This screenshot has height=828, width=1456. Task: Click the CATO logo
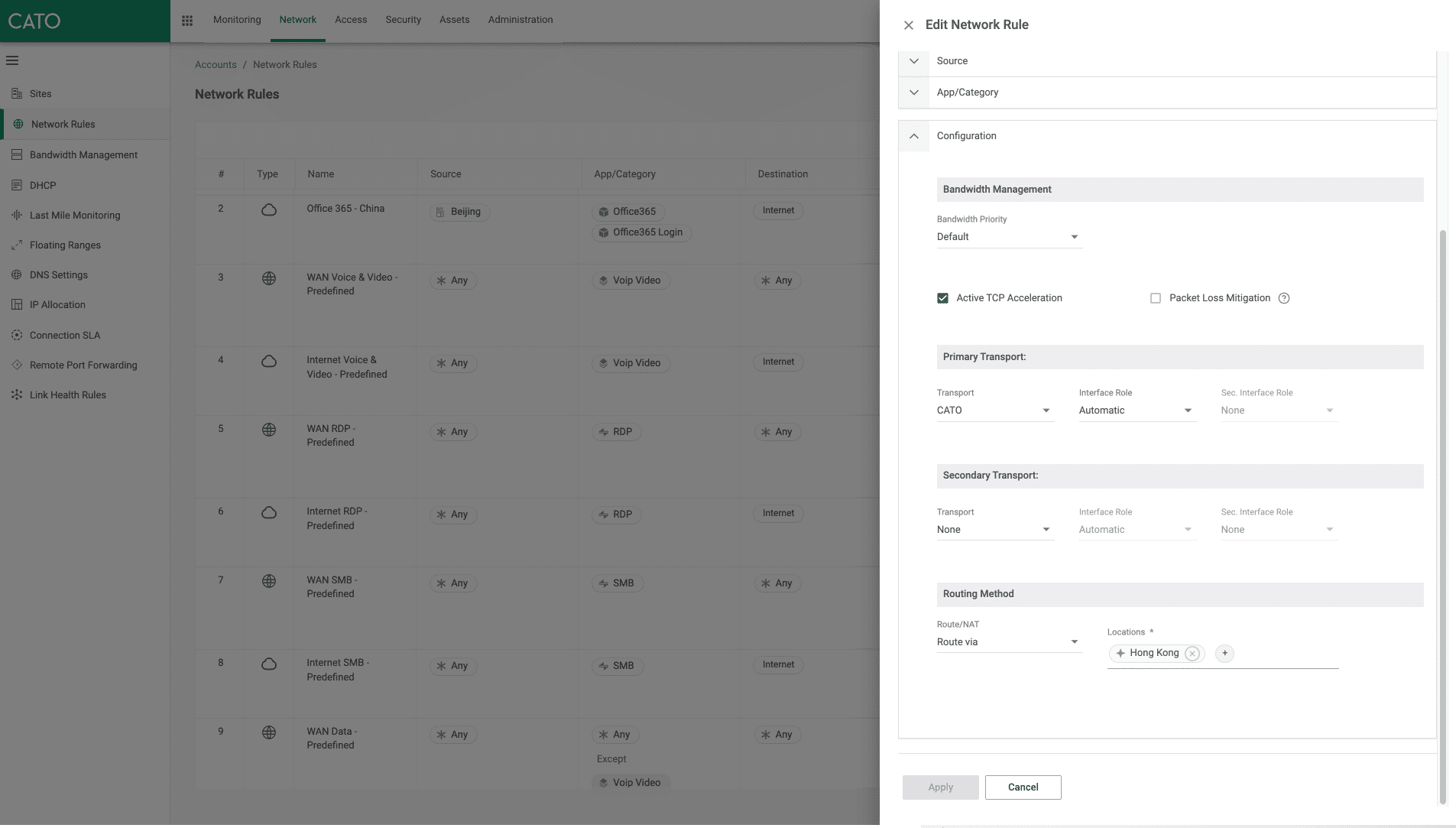[34, 21]
